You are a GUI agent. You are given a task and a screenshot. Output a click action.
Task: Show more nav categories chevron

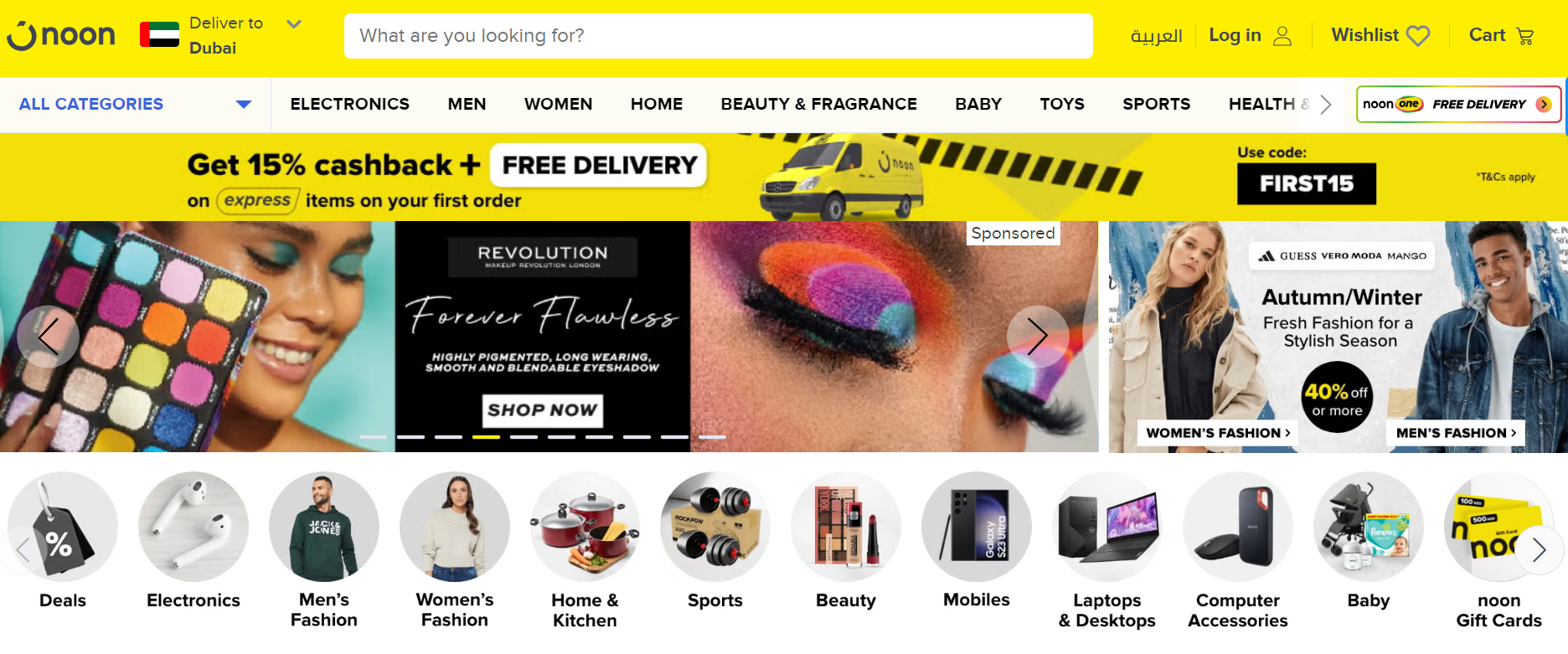1325,105
